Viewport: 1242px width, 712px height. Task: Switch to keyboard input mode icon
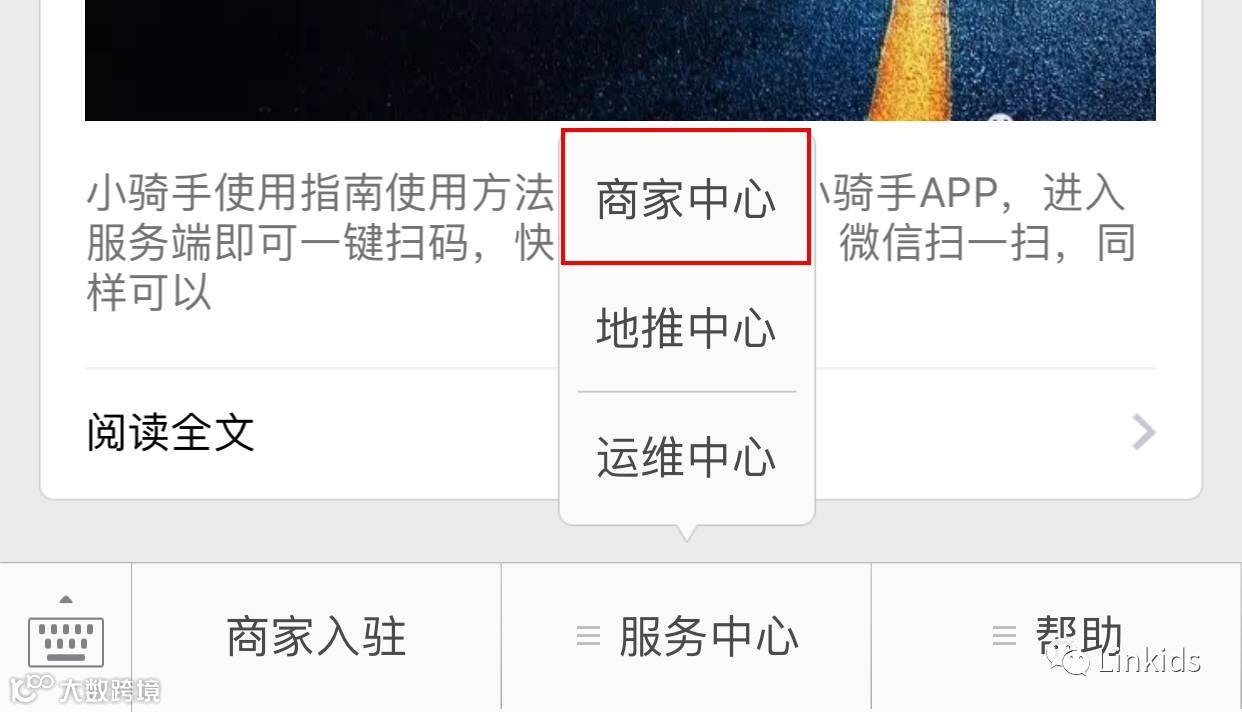[66, 641]
